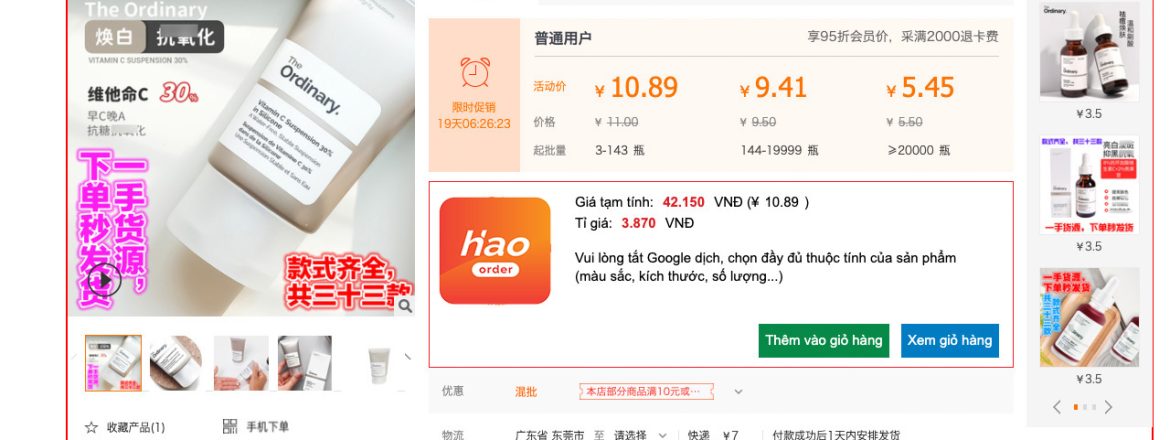The width and height of the screenshot is (1170, 440).
Task: Open the coupon tag 本店部分商品满10元
Action: click(646, 392)
